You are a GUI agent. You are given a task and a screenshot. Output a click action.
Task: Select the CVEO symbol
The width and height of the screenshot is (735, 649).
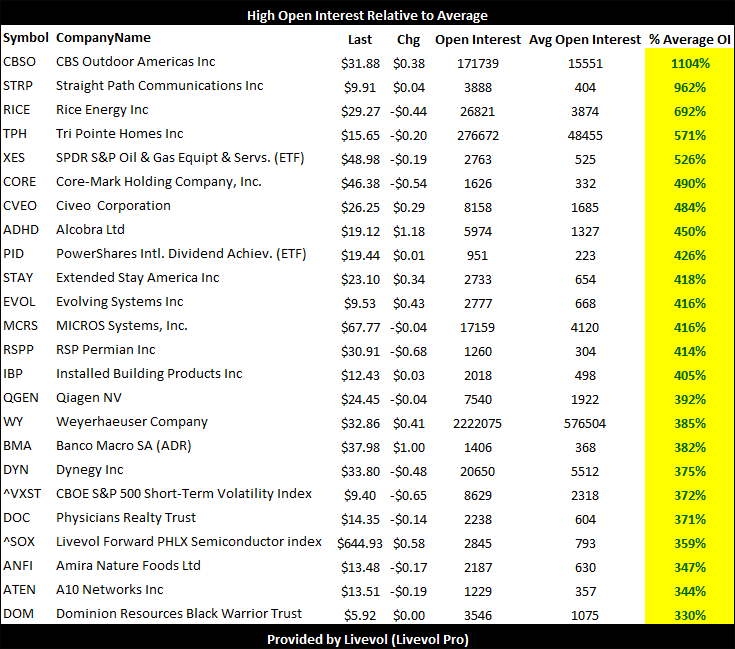(20, 206)
